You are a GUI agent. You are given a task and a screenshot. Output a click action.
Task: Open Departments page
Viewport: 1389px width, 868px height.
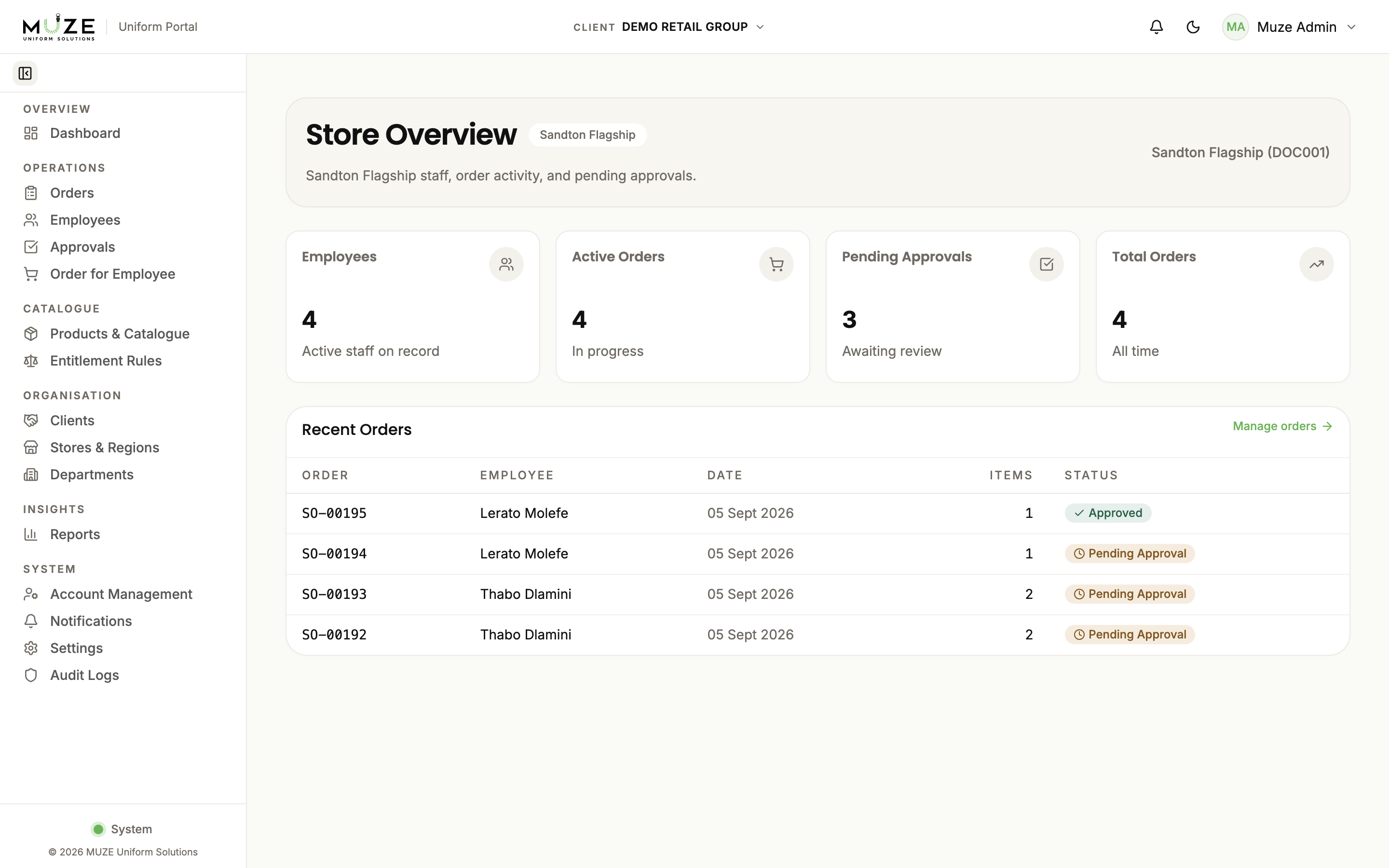click(92, 474)
